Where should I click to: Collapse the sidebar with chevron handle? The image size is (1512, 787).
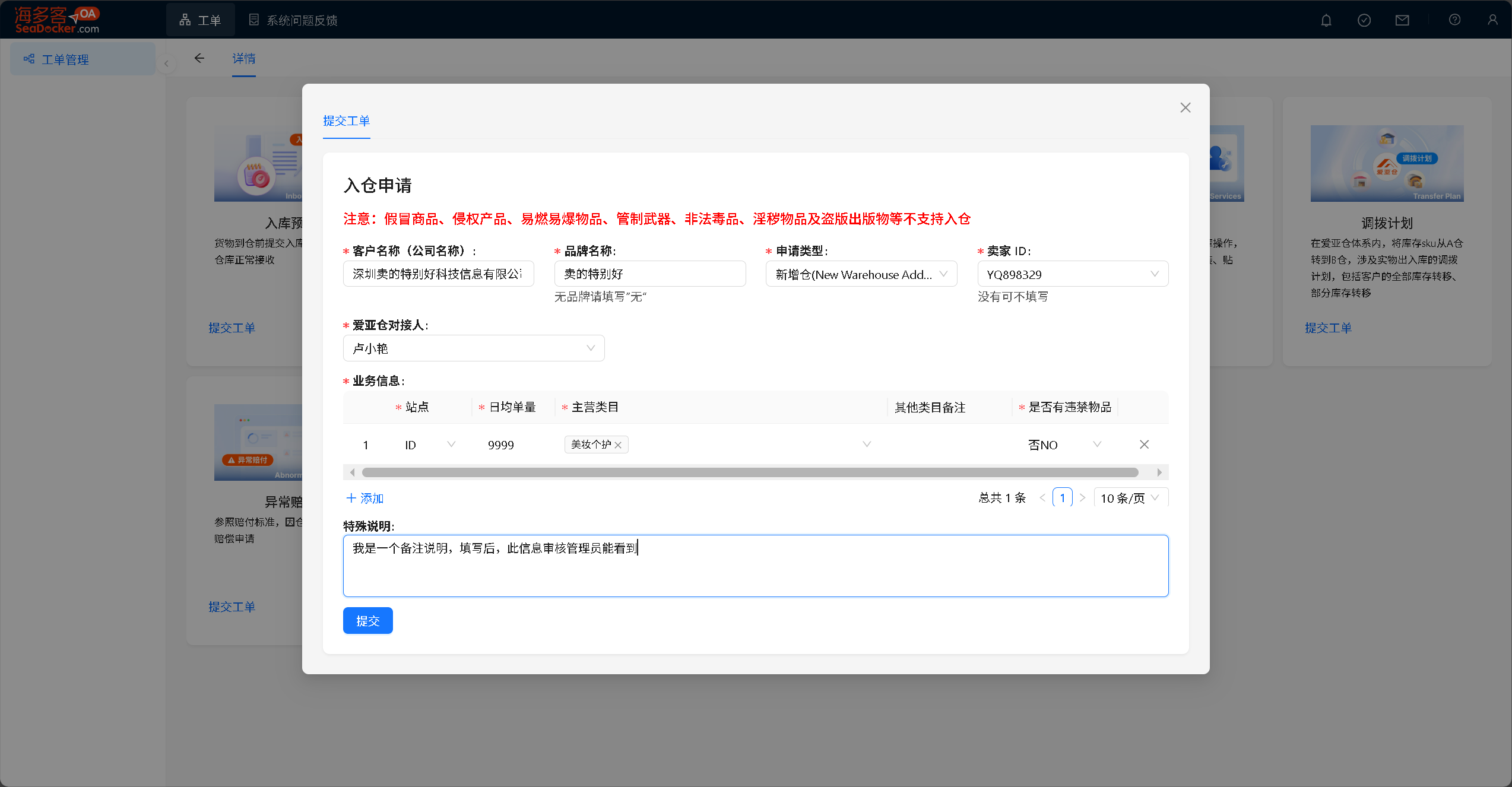(166, 64)
